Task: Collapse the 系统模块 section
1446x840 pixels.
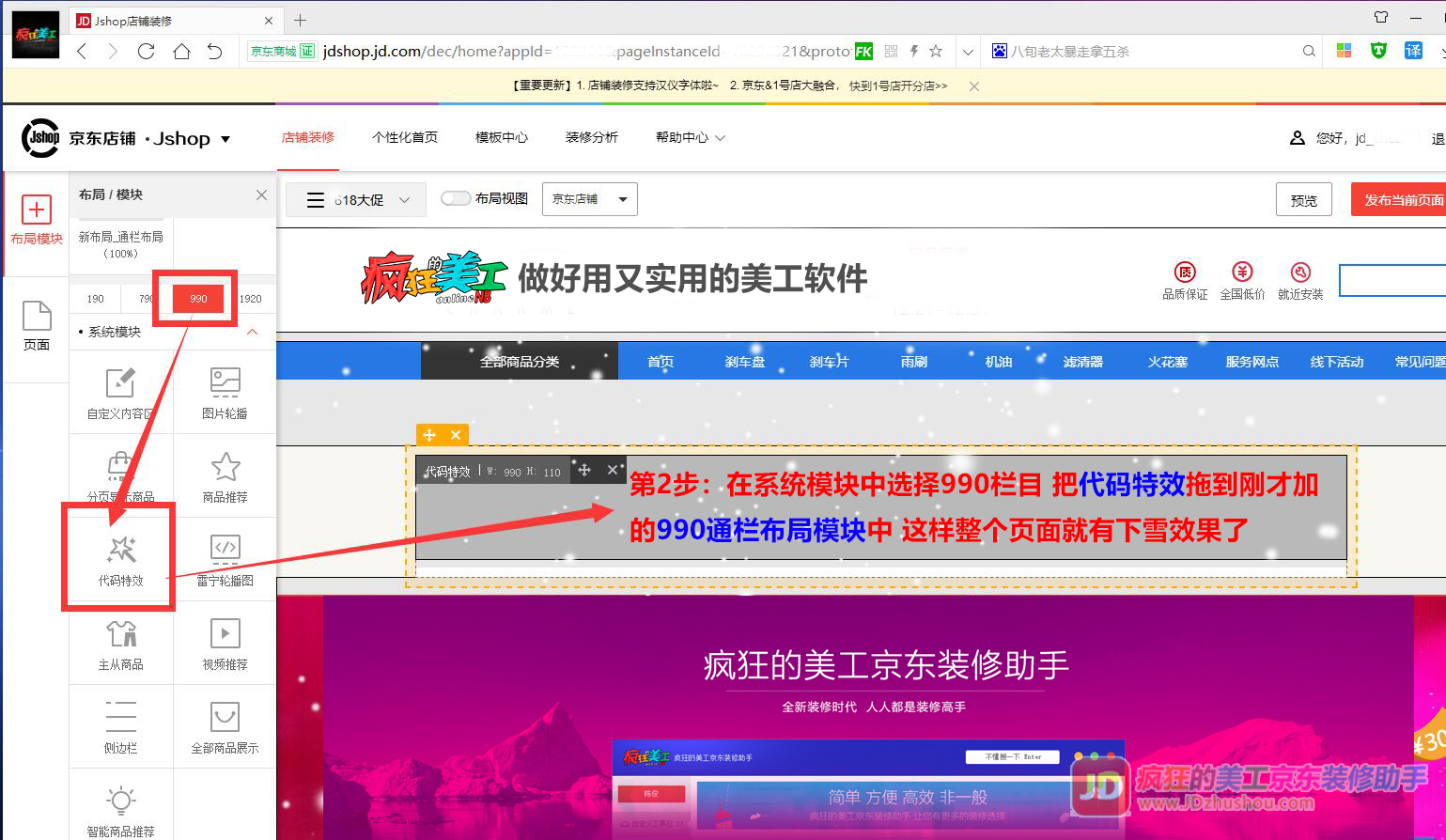Action: [252, 332]
